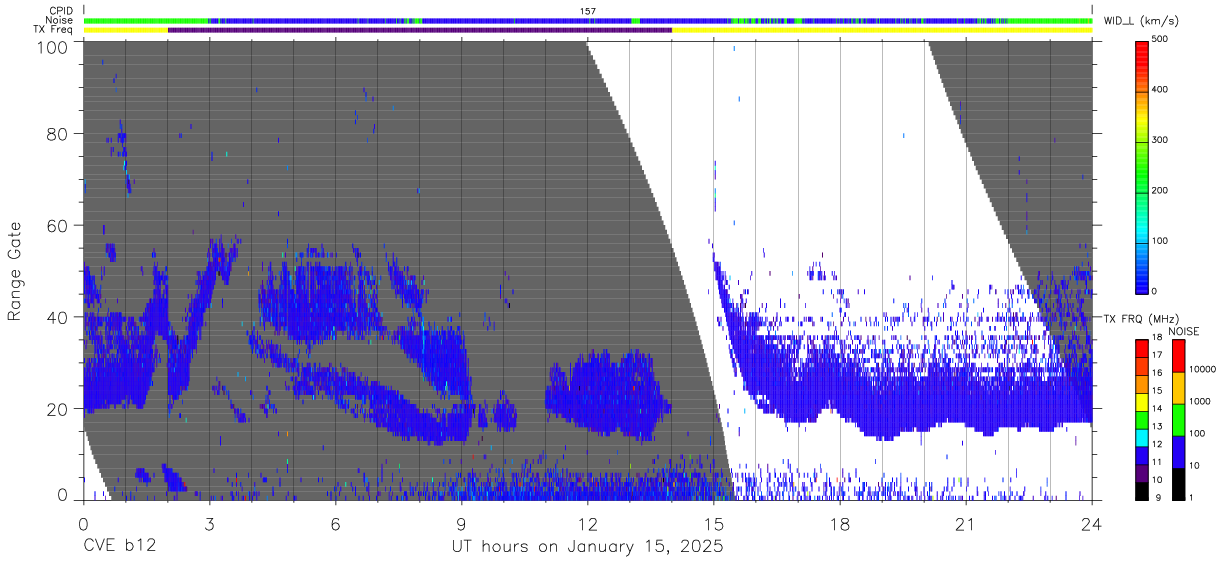This screenshot has width=1228, height=567.
Task: Click the TX Freq row label
Action: (x=53, y=30)
